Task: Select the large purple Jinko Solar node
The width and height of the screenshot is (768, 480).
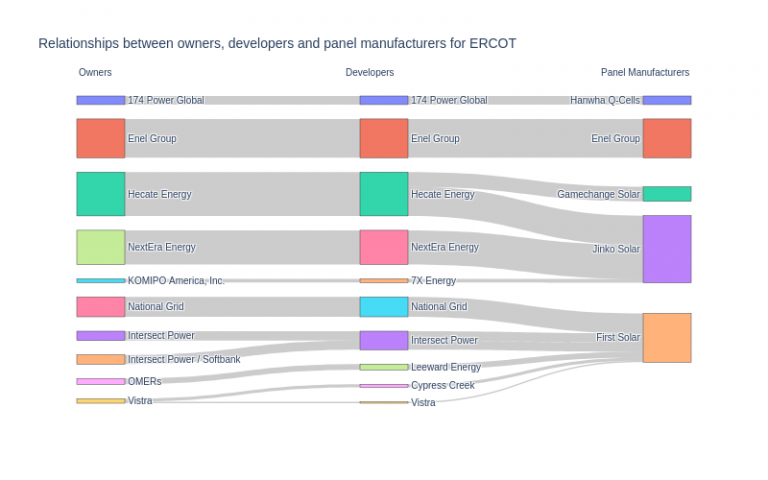Action: click(667, 249)
